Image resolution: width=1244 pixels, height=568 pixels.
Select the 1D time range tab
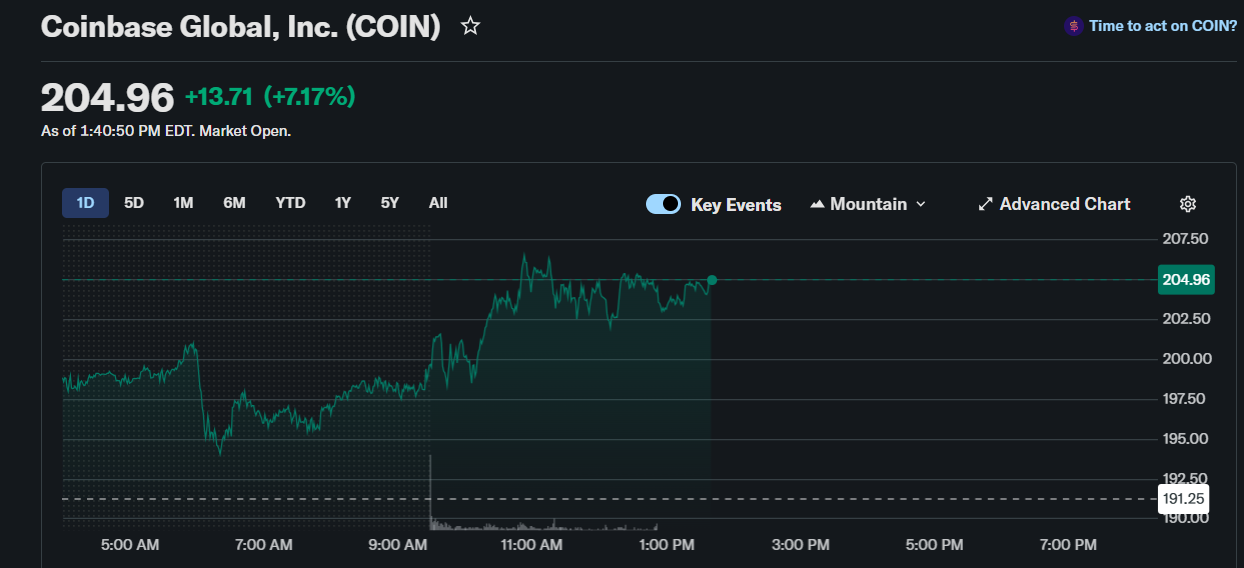(85, 203)
